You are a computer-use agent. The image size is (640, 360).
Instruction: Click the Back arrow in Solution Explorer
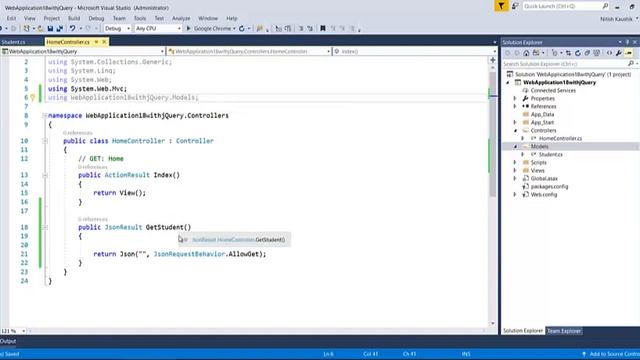[x=507, y=53]
